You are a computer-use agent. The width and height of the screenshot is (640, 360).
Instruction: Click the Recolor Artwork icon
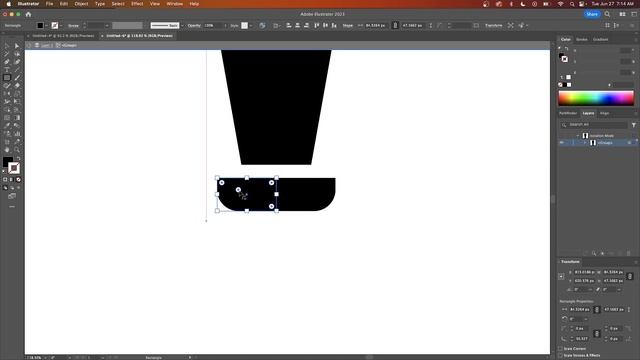pyautogui.click(x=262, y=25)
